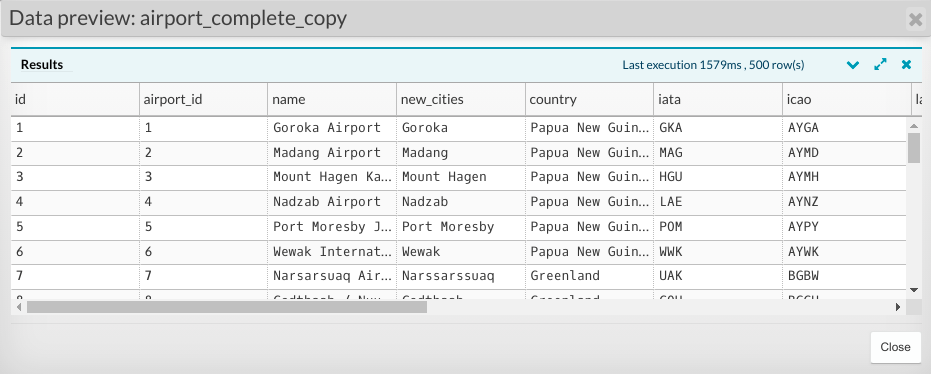Click the vertical scrollbar up arrow
The height and width of the screenshot is (374, 931).
914,125
